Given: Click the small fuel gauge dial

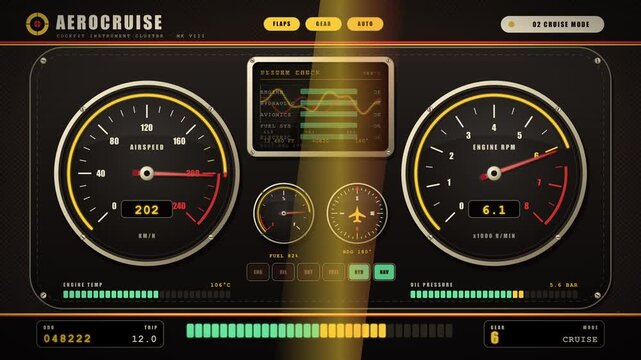Looking at the screenshot, I should pyautogui.click(x=284, y=213).
